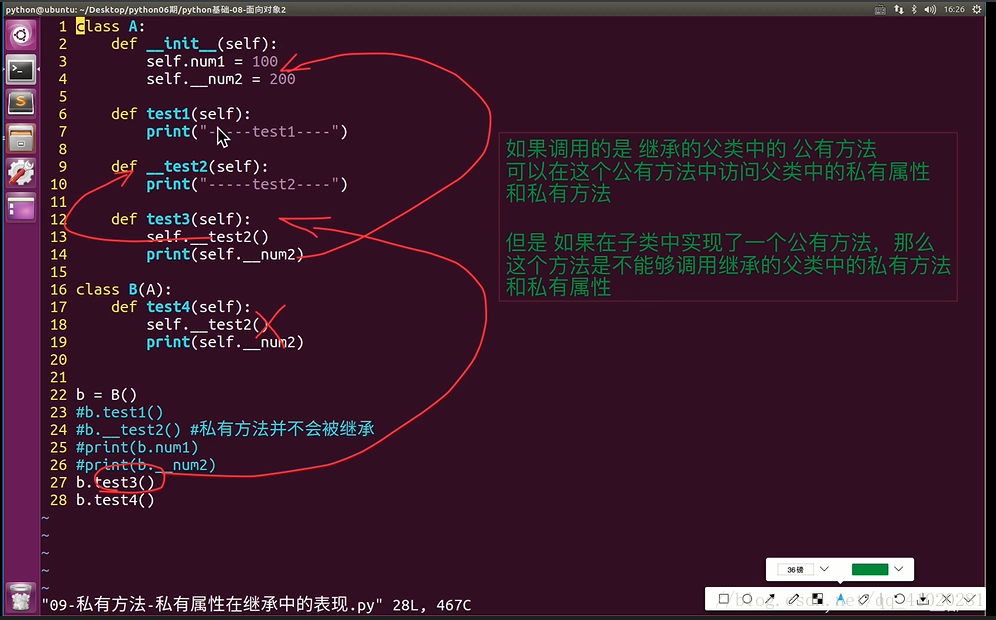This screenshot has width=996, height=620.
Task: Open the keyboard input method indicator
Action: tap(880, 10)
